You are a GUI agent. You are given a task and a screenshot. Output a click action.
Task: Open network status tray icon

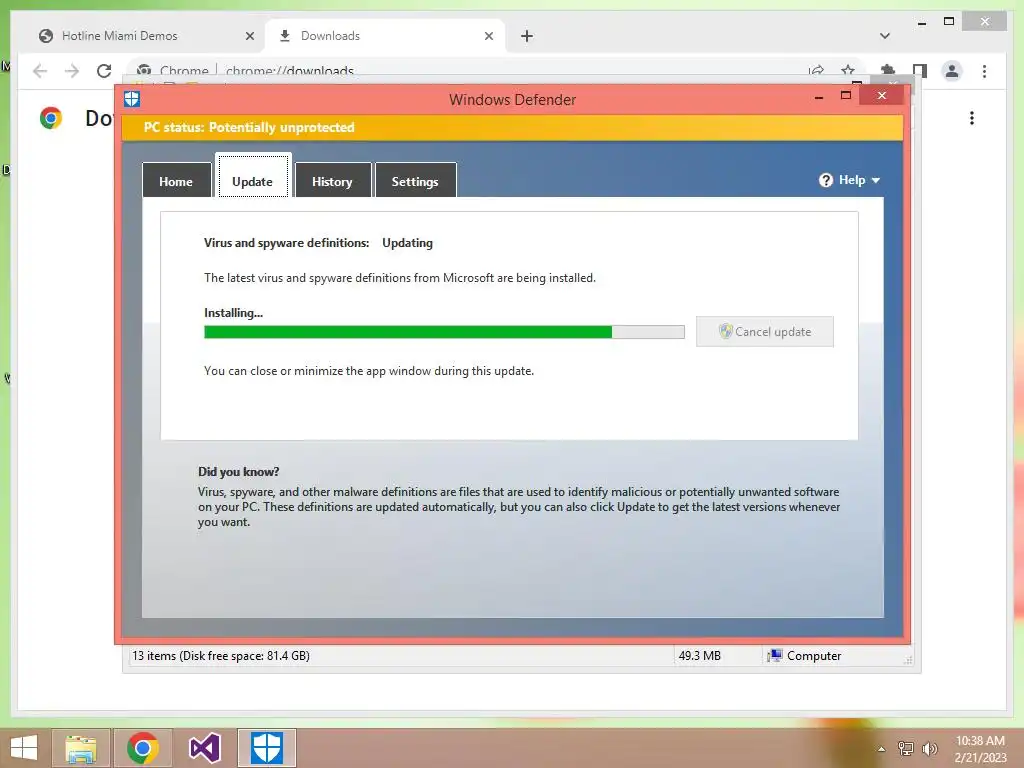click(x=906, y=748)
